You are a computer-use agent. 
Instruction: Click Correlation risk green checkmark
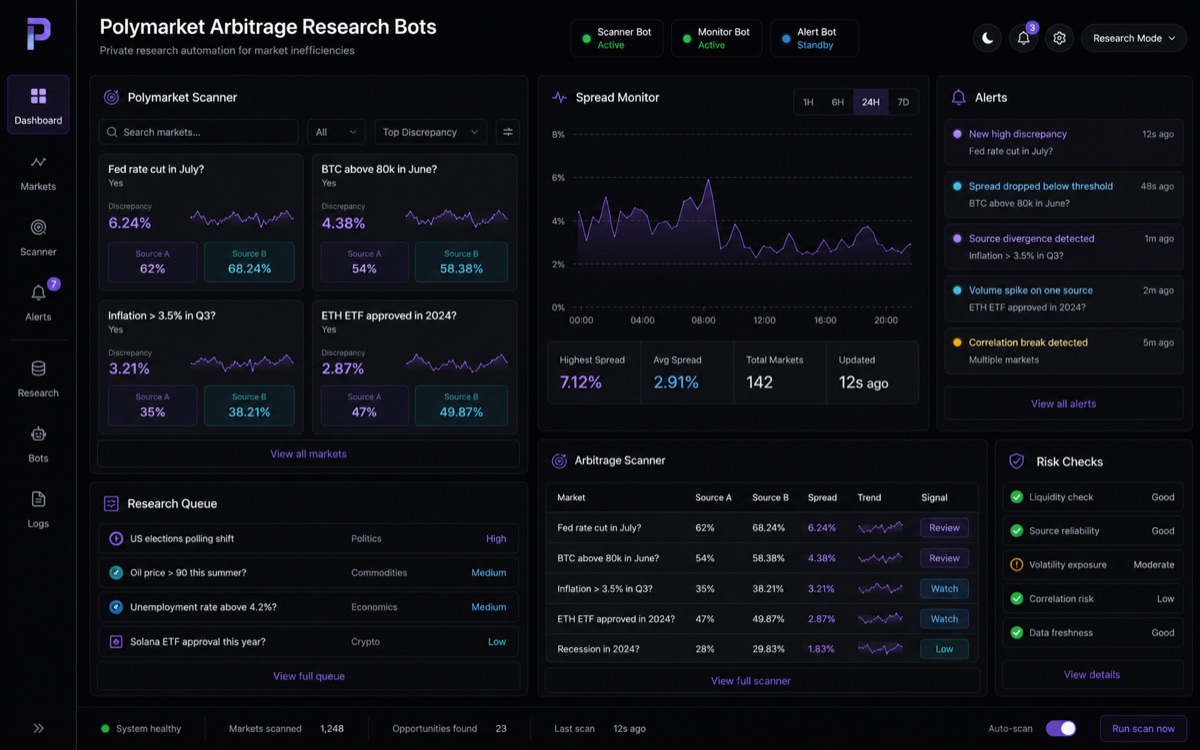point(1017,599)
